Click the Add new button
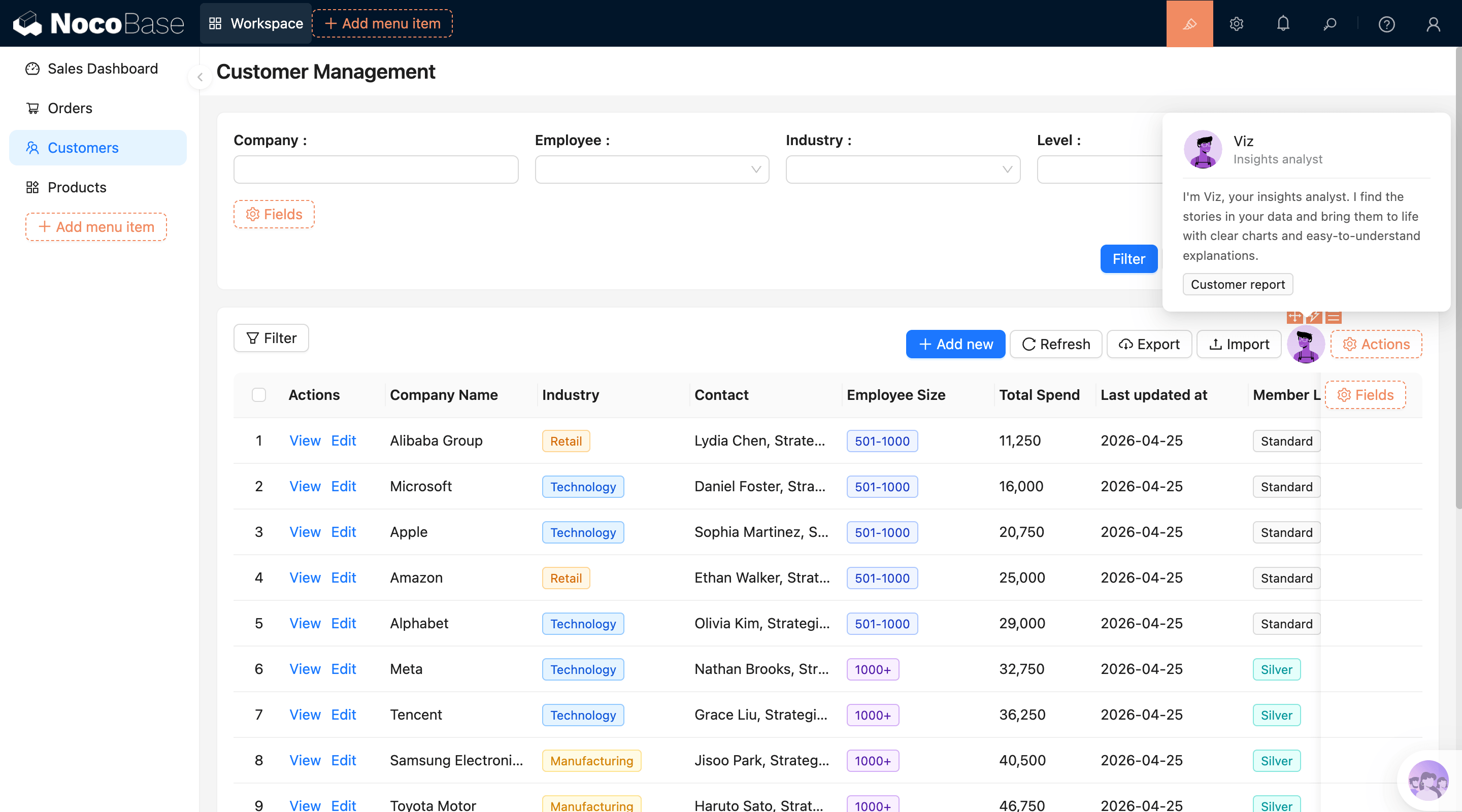The image size is (1462, 812). [x=955, y=344]
